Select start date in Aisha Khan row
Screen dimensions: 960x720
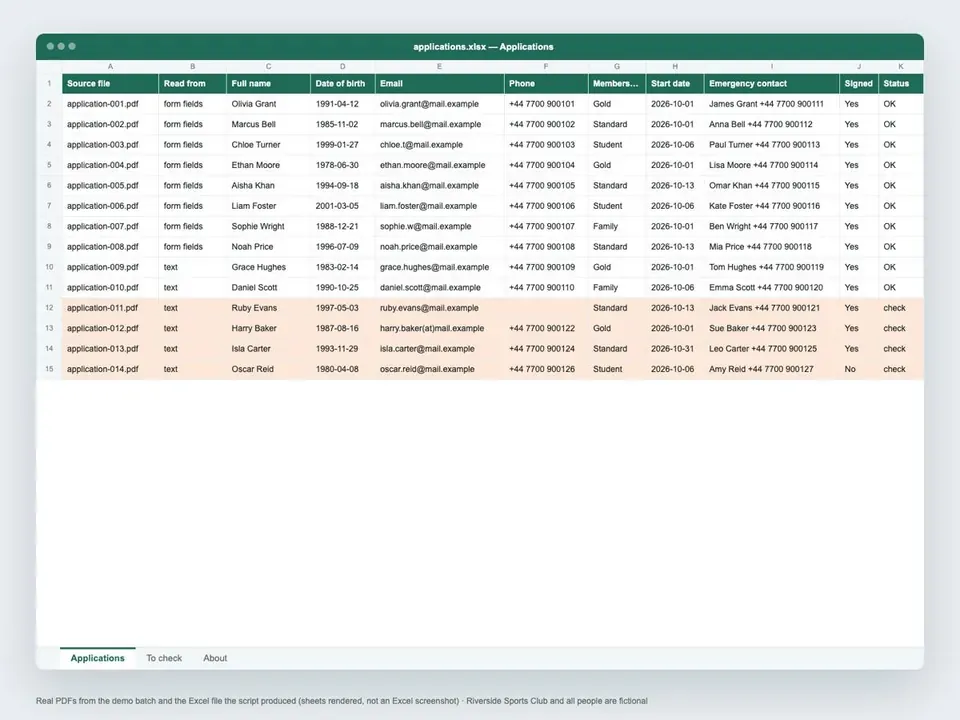coord(675,186)
